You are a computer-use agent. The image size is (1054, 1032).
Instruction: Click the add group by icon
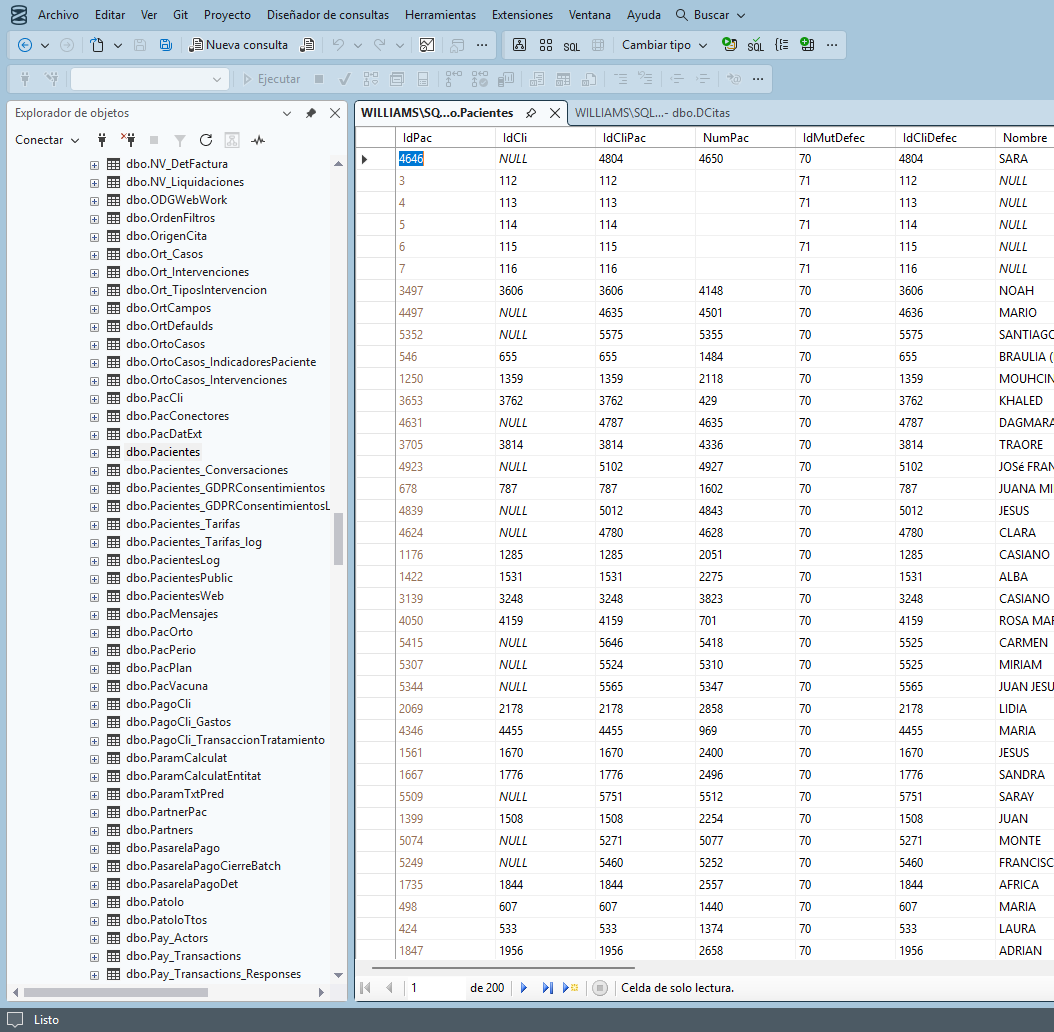782,45
